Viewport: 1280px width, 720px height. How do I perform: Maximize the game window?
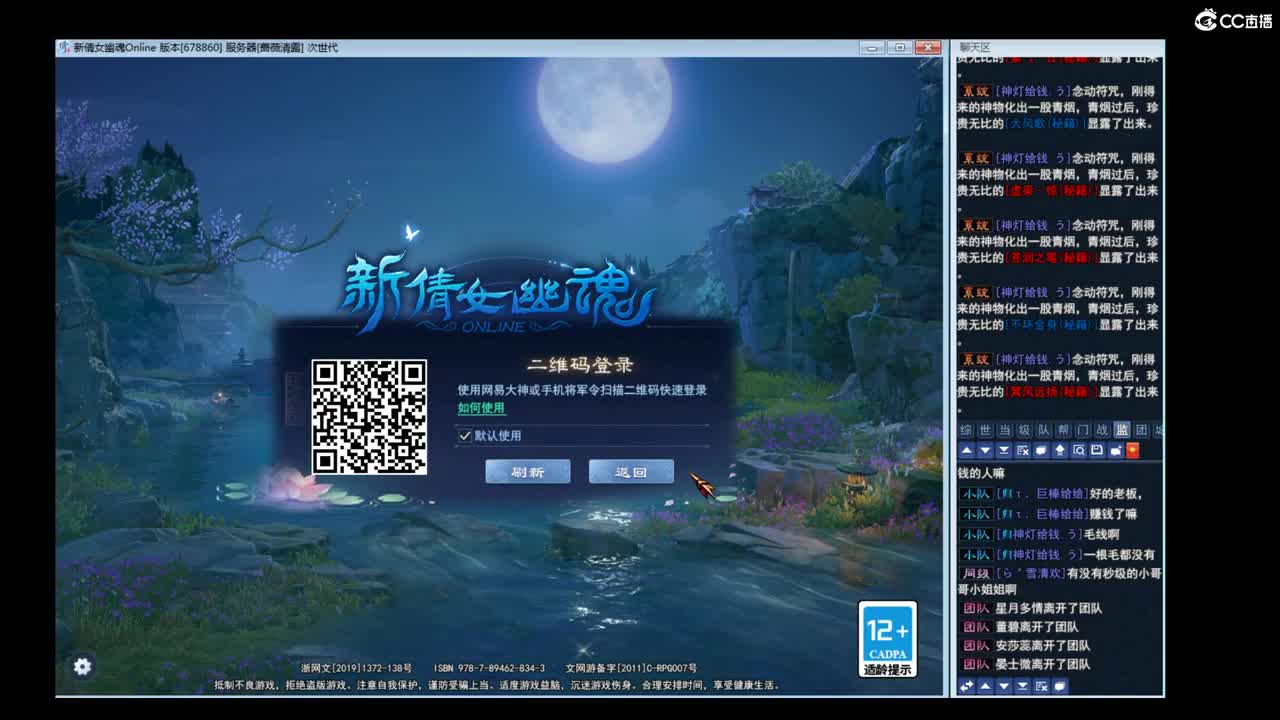899,47
